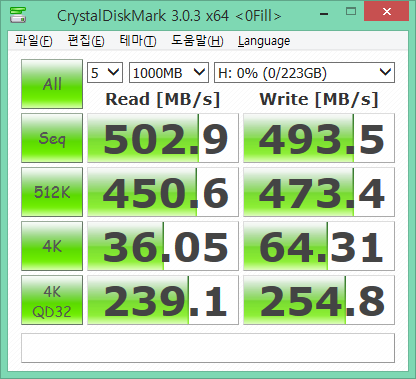Click the 4K write result 64.31

(319, 246)
